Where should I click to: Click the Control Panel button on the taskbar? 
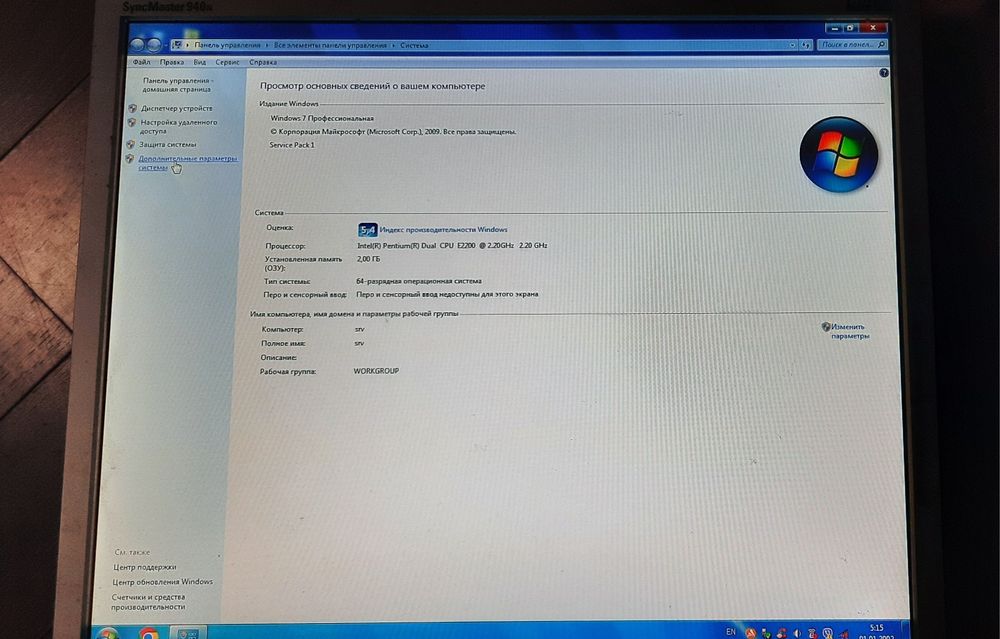tap(189, 633)
